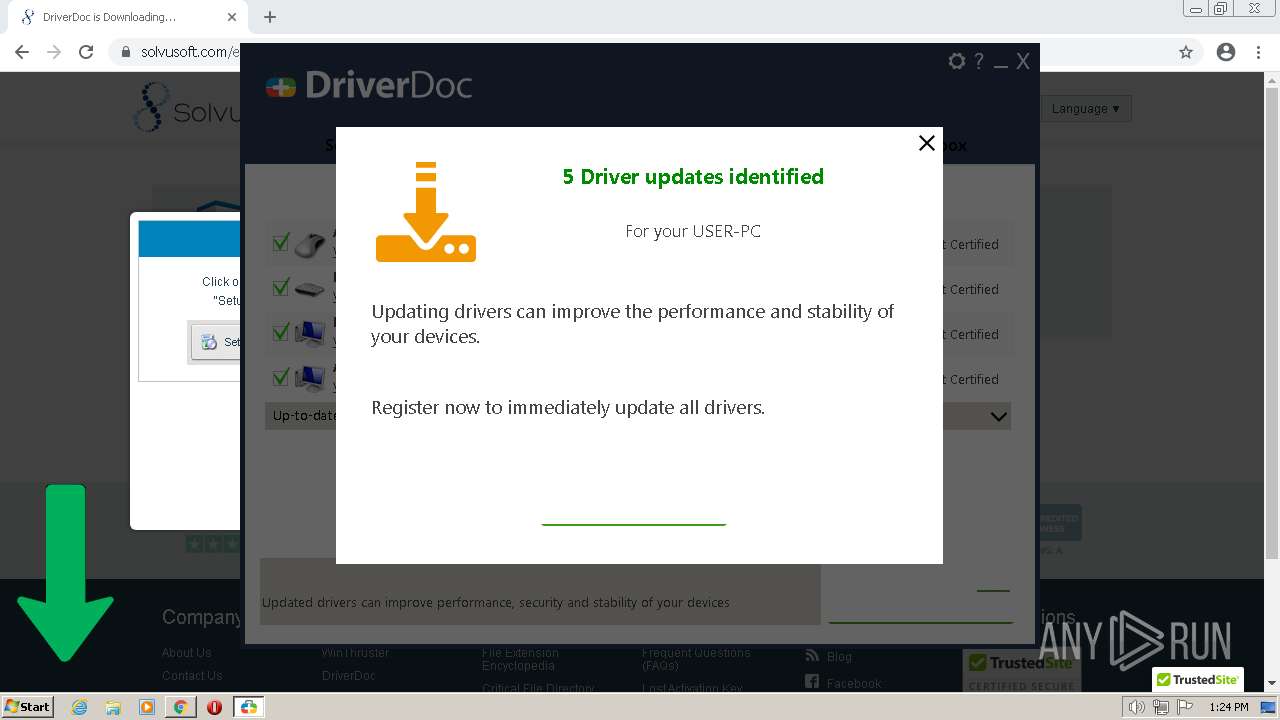Click the volume speaker tray icon
Image resolution: width=1280 pixels, height=720 pixels.
[1136, 707]
